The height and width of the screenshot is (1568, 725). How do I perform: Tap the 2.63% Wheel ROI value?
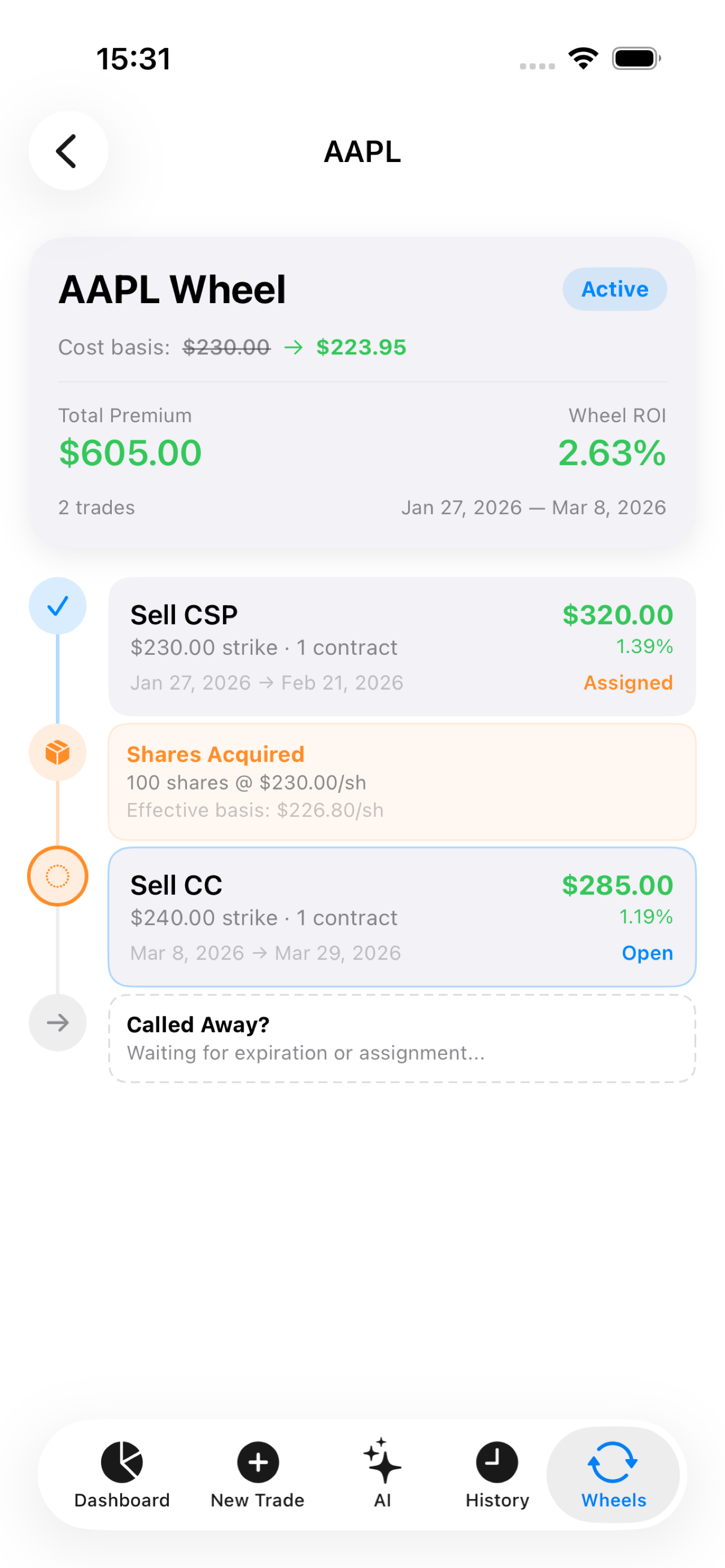pos(612,453)
